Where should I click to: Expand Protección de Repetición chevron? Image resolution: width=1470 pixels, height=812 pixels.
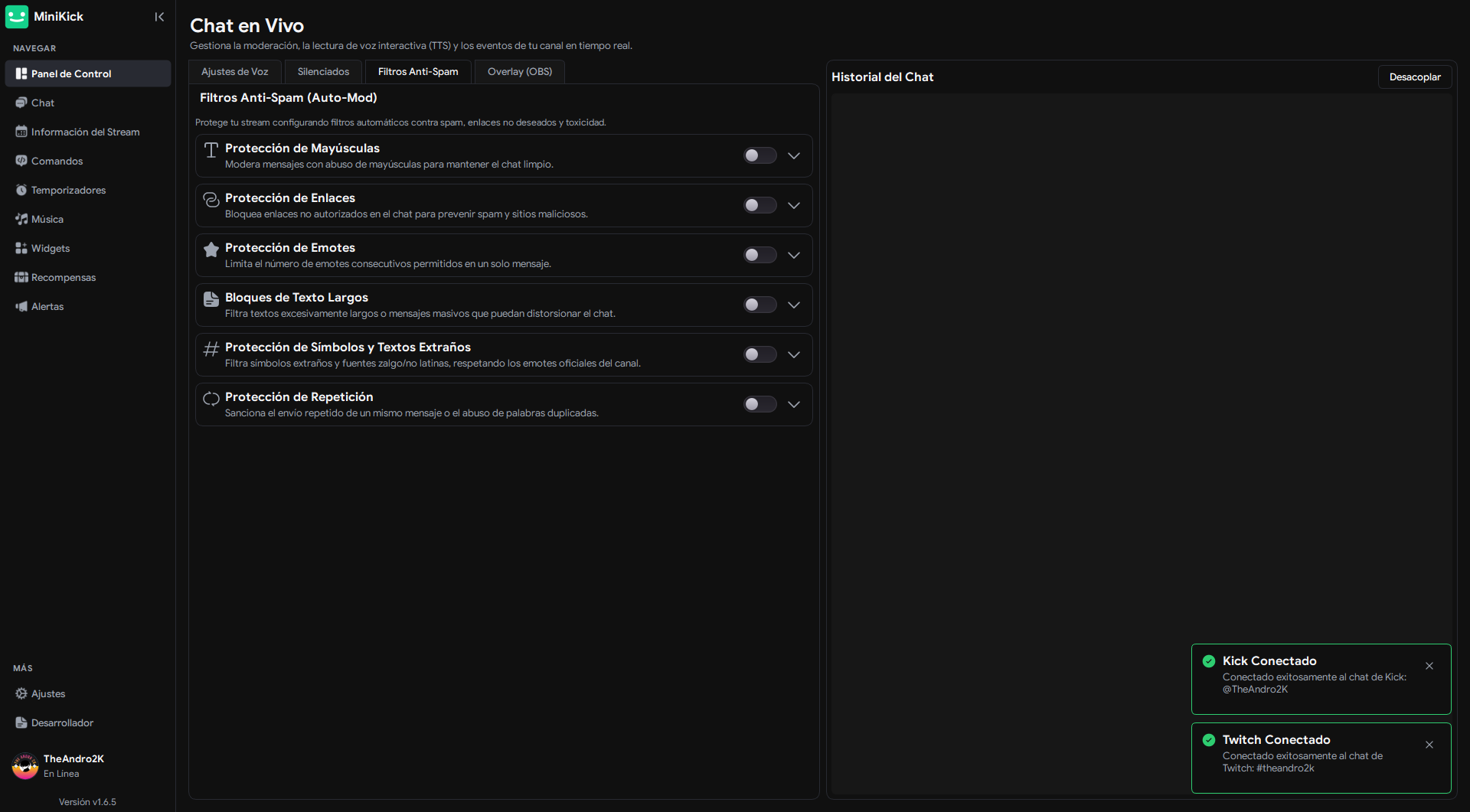point(794,404)
